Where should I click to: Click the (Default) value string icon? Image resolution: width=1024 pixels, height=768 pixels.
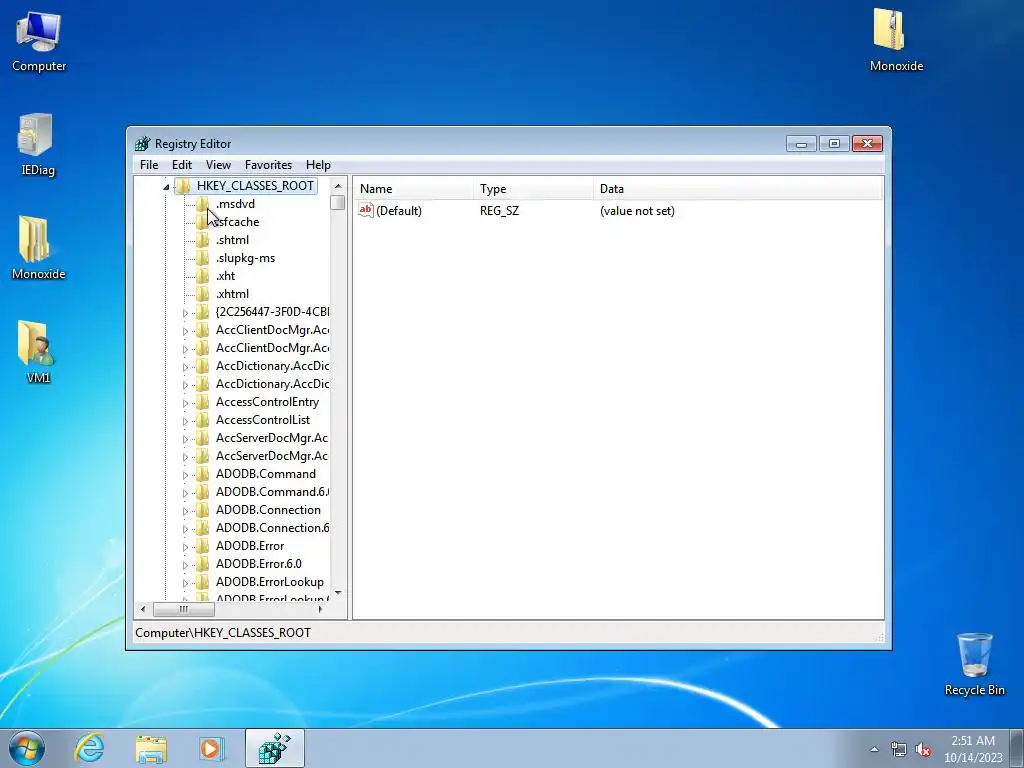366,210
